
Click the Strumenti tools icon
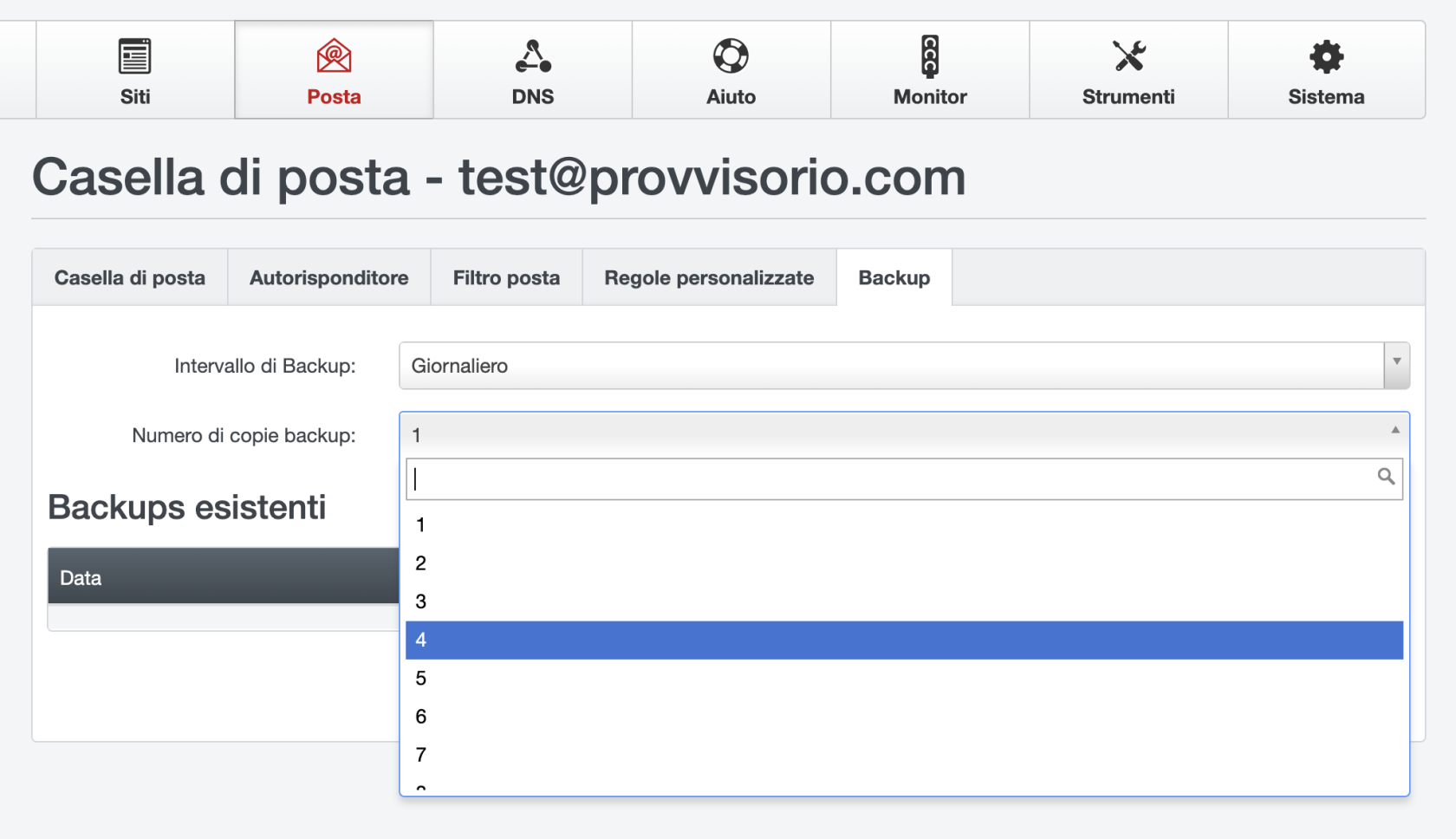pyautogui.click(x=1128, y=56)
